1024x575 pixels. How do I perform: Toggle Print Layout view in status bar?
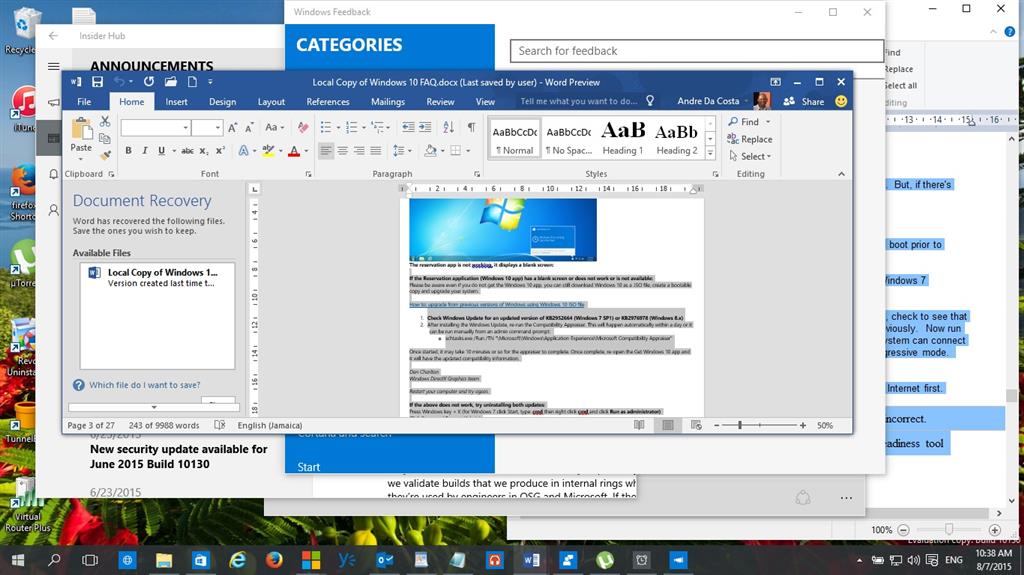667,425
